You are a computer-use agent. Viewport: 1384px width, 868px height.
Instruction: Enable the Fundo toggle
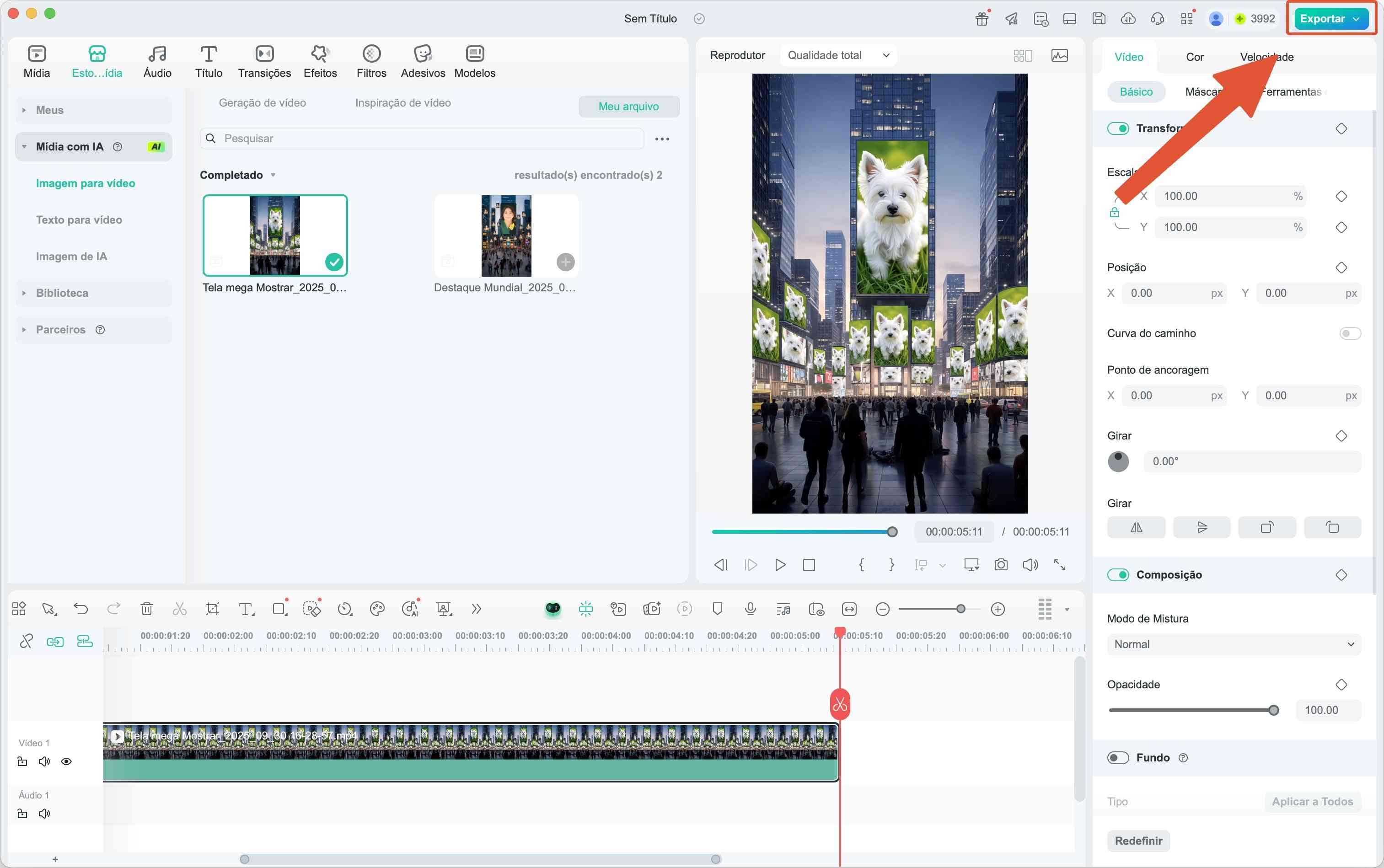coord(1118,758)
